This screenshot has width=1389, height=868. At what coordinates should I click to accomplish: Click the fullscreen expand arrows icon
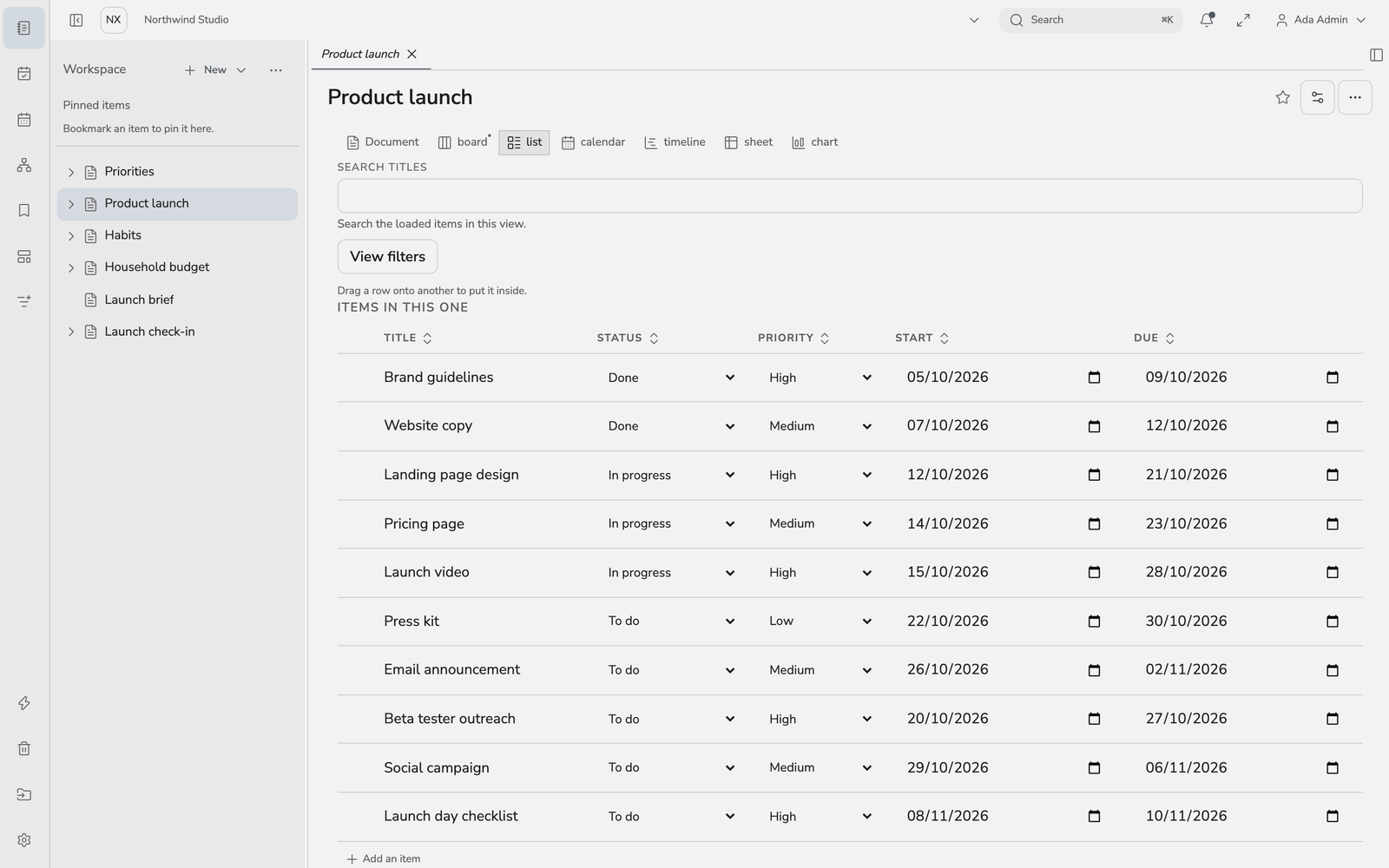coord(1243,20)
